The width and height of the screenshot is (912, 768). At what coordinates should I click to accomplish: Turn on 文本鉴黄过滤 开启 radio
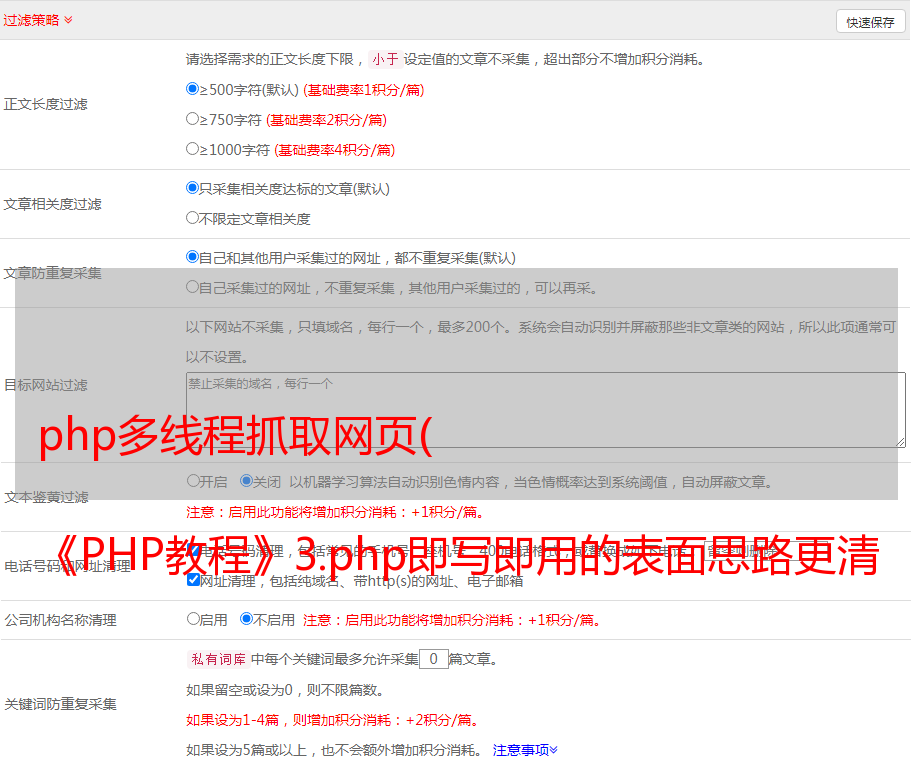tap(193, 481)
